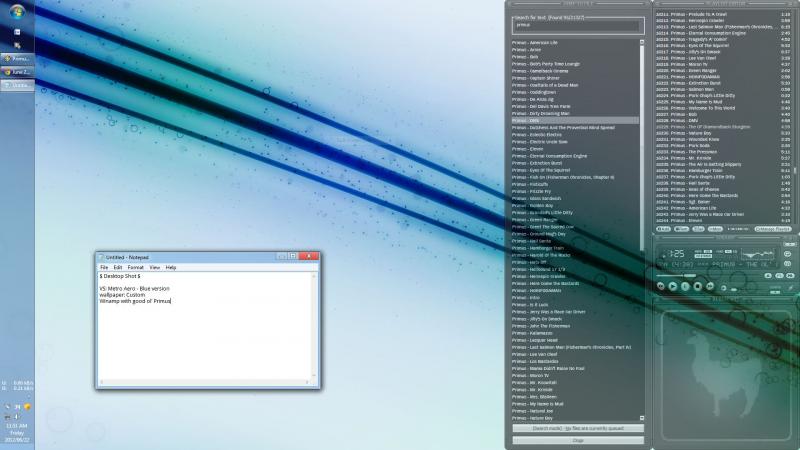The width and height of the screenshot is (800, 450).
Task: Select 'Primus - Mr. Krinkle' search result
Action: (575, 389)
